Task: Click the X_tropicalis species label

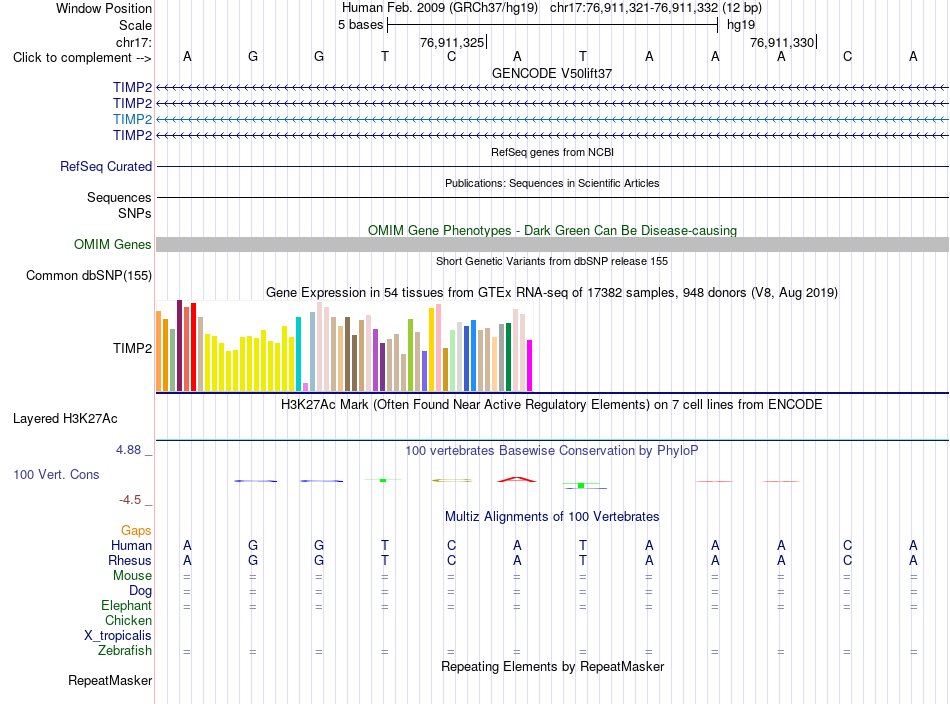Action: coord(118,636)
